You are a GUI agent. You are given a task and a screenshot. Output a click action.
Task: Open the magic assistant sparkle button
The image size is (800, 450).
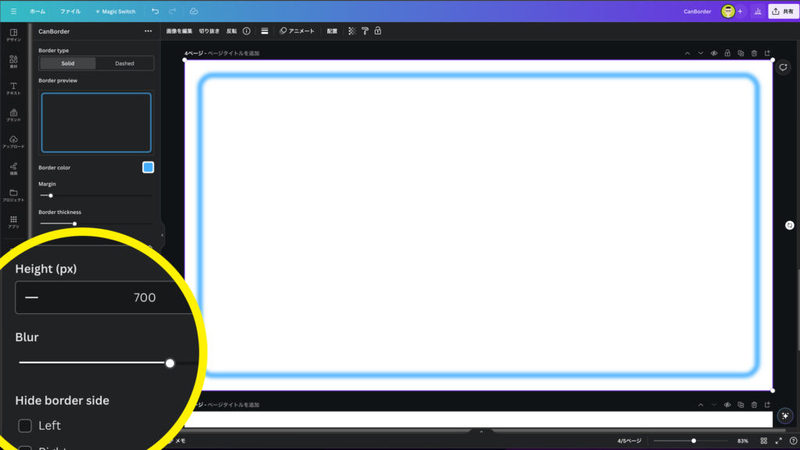(x=785, y=416)
